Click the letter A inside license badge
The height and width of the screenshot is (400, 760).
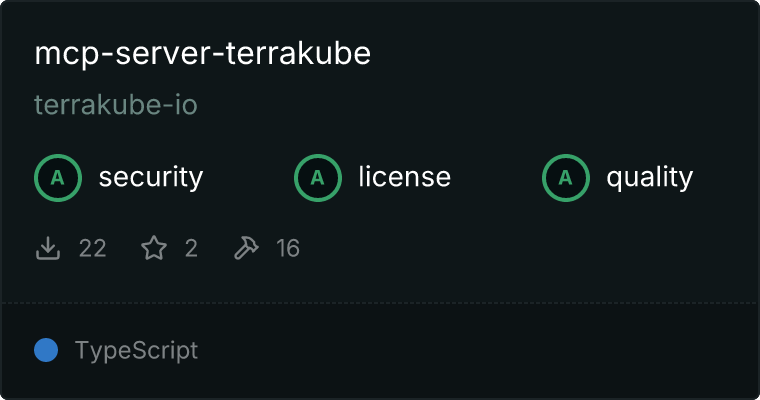(317, 178)
